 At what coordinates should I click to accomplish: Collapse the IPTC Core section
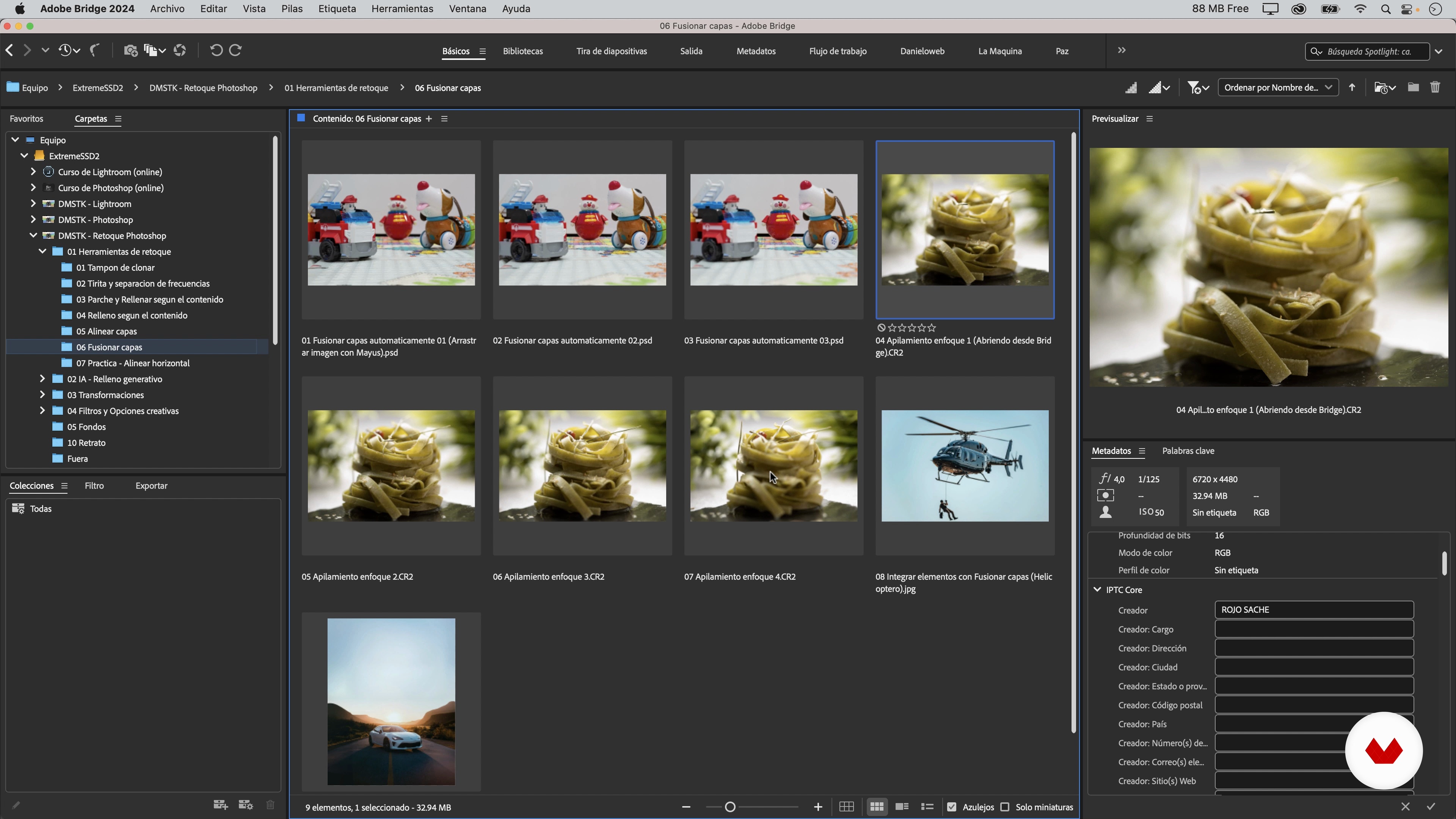click(1097, 590)
